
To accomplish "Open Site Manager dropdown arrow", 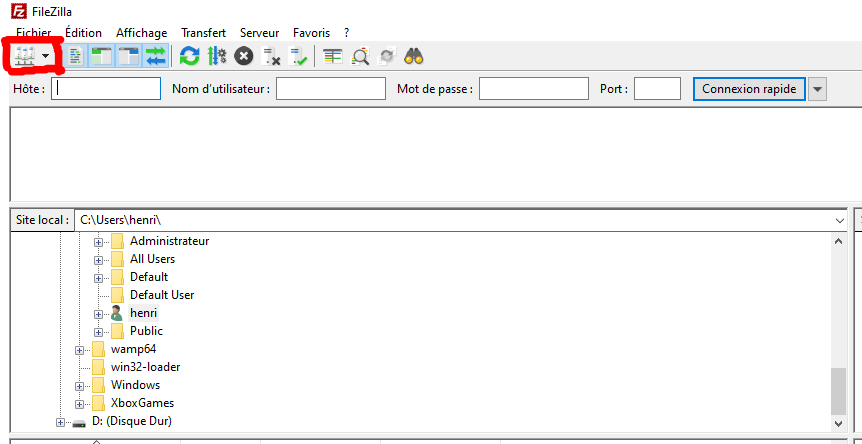I will (46, 56).
